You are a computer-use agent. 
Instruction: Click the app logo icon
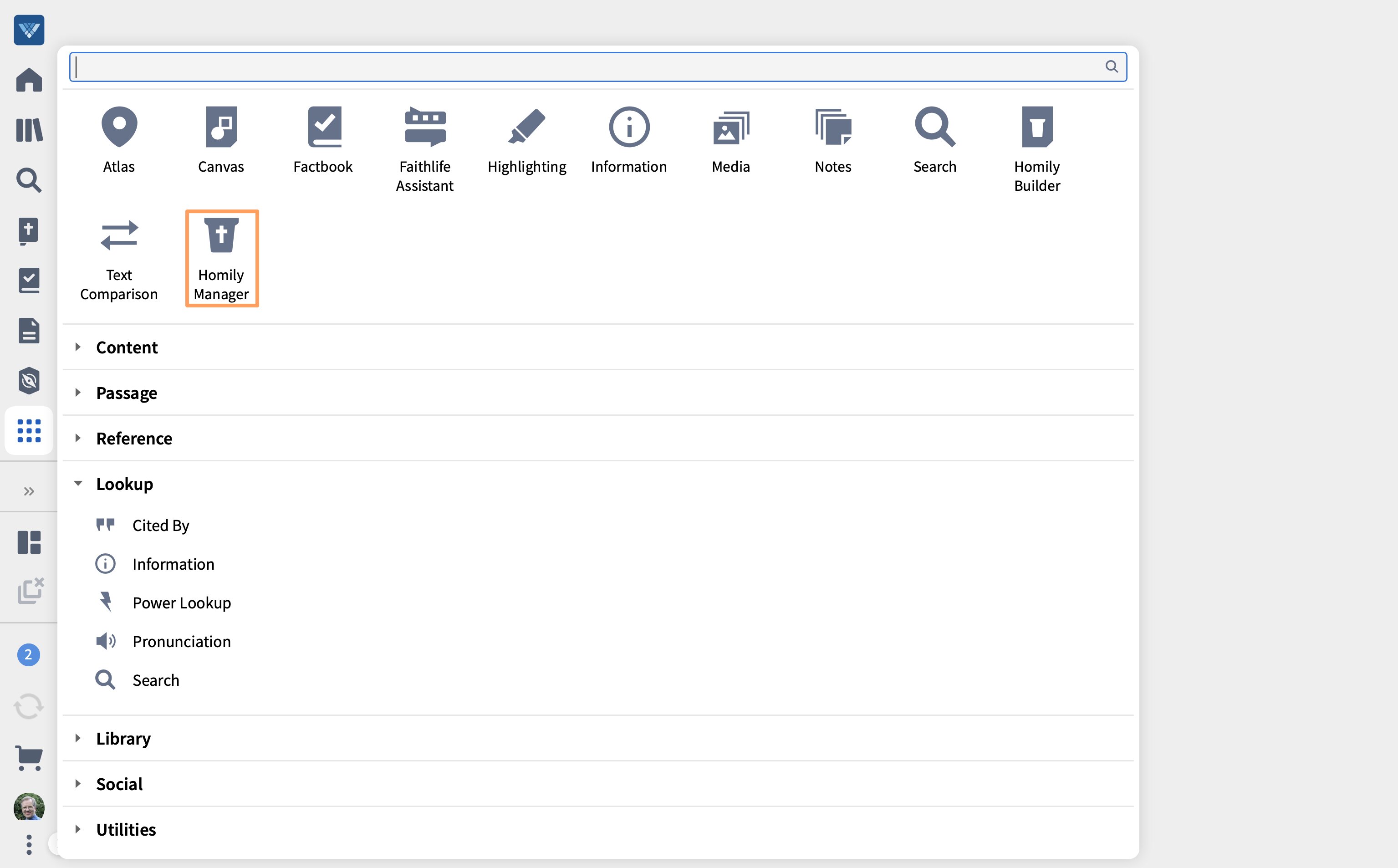click(29, 29)
